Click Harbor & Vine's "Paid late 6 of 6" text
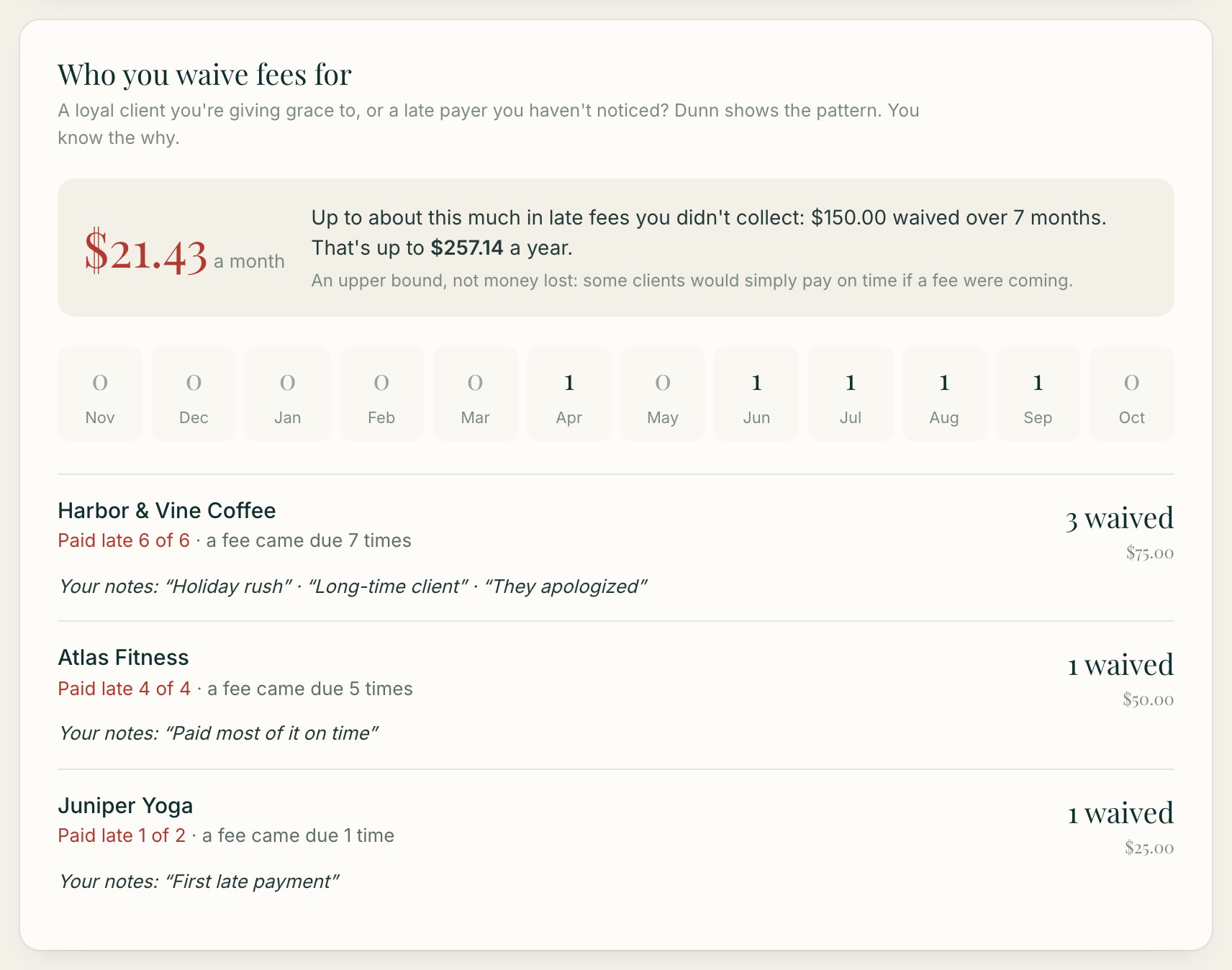The image size is (1232, 970). 124,540
